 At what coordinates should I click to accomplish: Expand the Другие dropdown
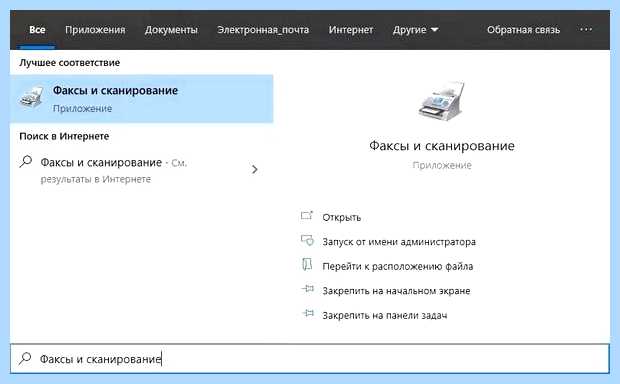(415, 30)
